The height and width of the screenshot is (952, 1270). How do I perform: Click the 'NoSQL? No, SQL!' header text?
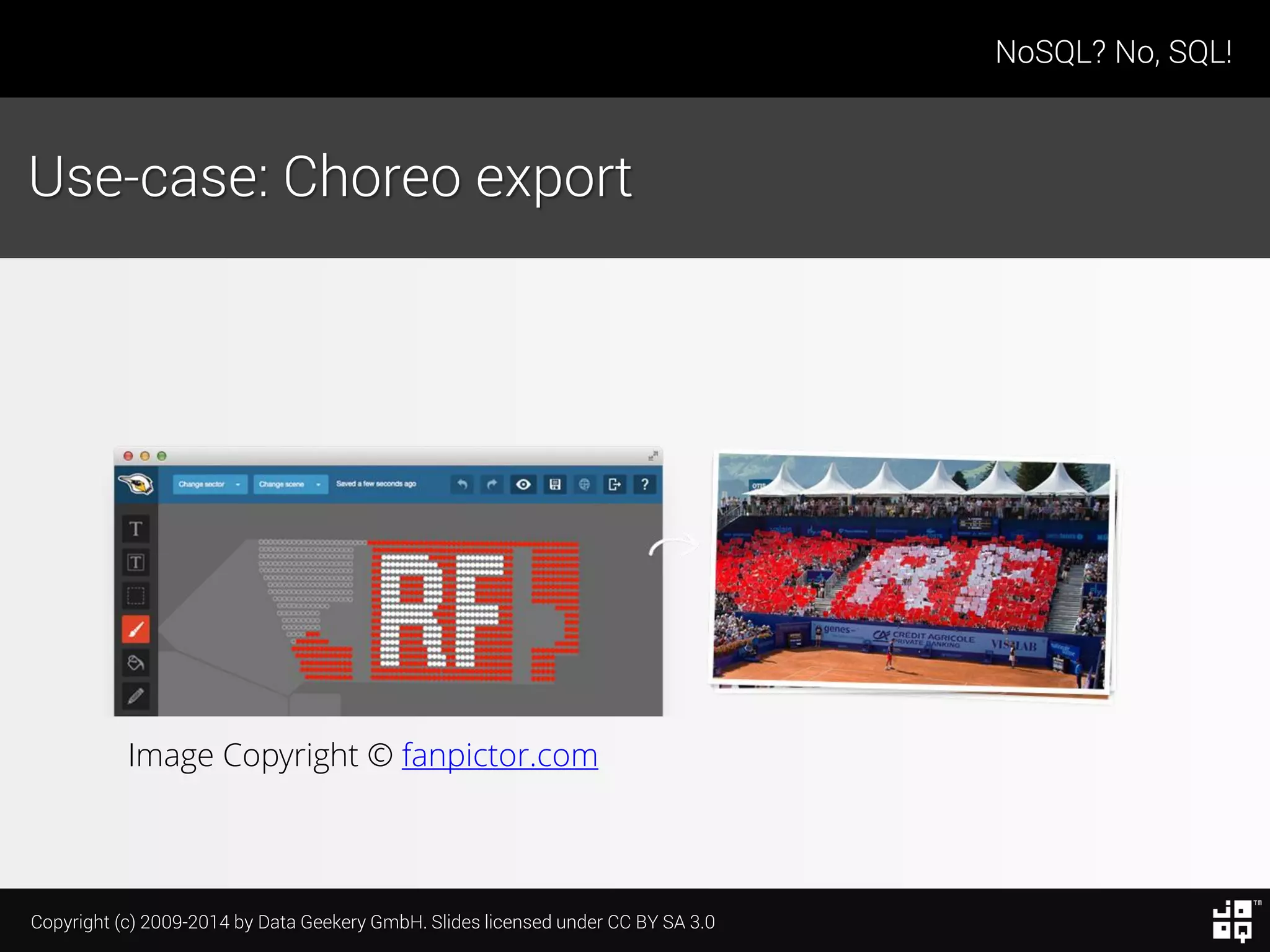pos(1113,52)
